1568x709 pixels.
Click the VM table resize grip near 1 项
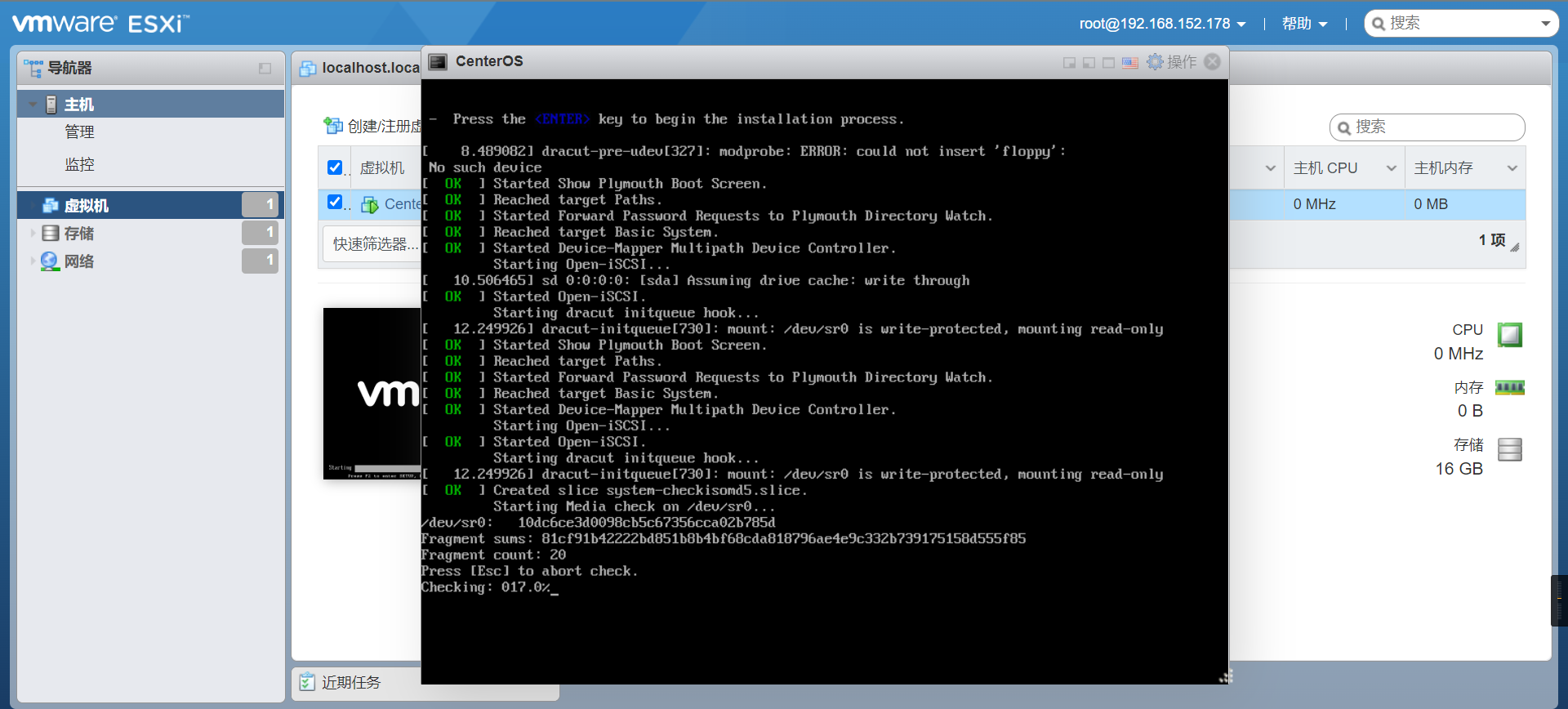tap(1515, 247)
